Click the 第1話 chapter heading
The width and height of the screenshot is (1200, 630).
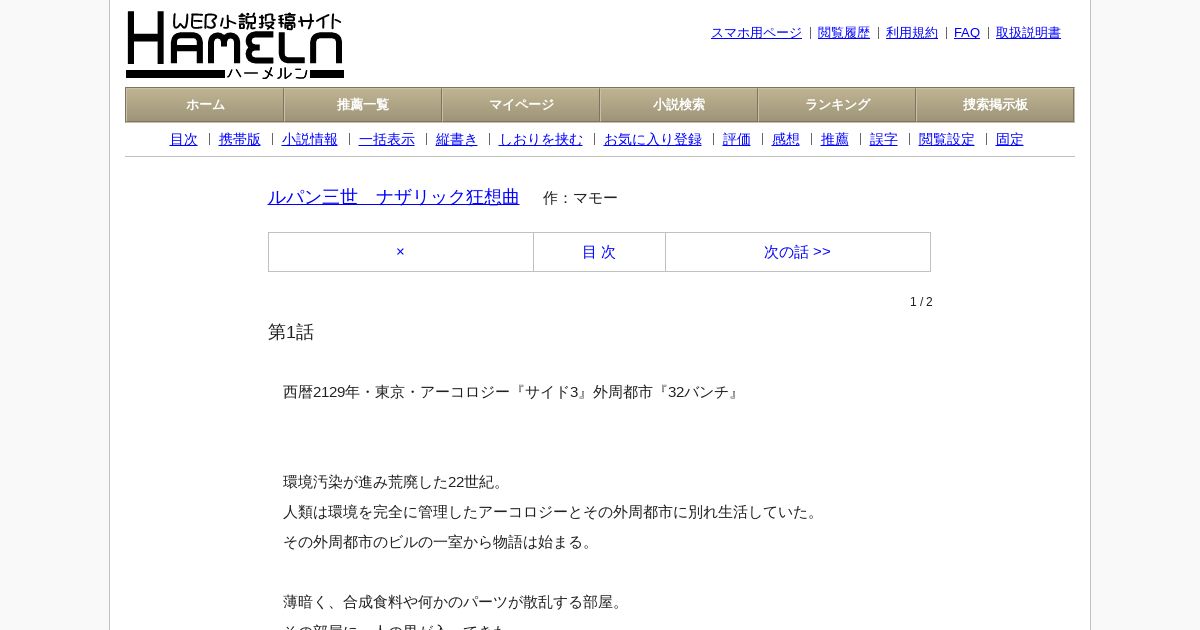[x=291, y=332]
